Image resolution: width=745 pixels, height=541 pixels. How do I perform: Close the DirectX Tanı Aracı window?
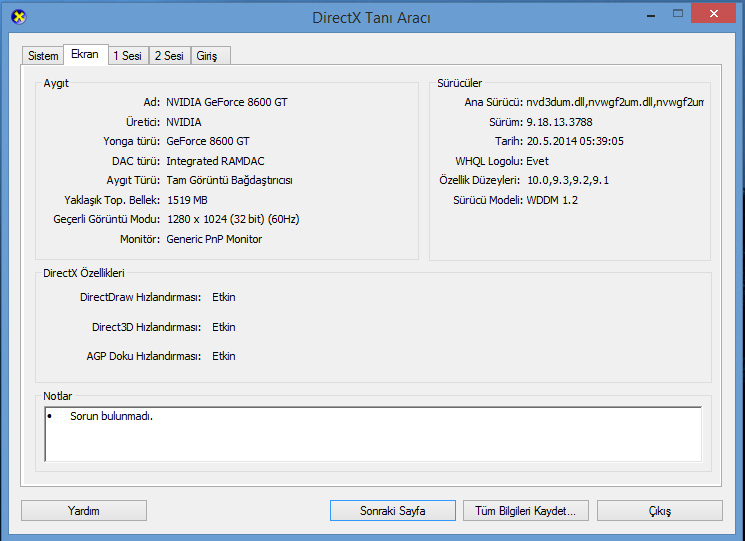713,13
